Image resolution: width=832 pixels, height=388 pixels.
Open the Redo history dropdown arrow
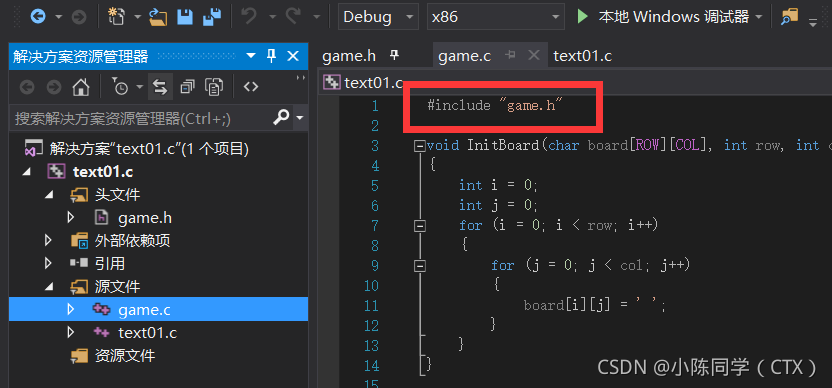point(316,17)
